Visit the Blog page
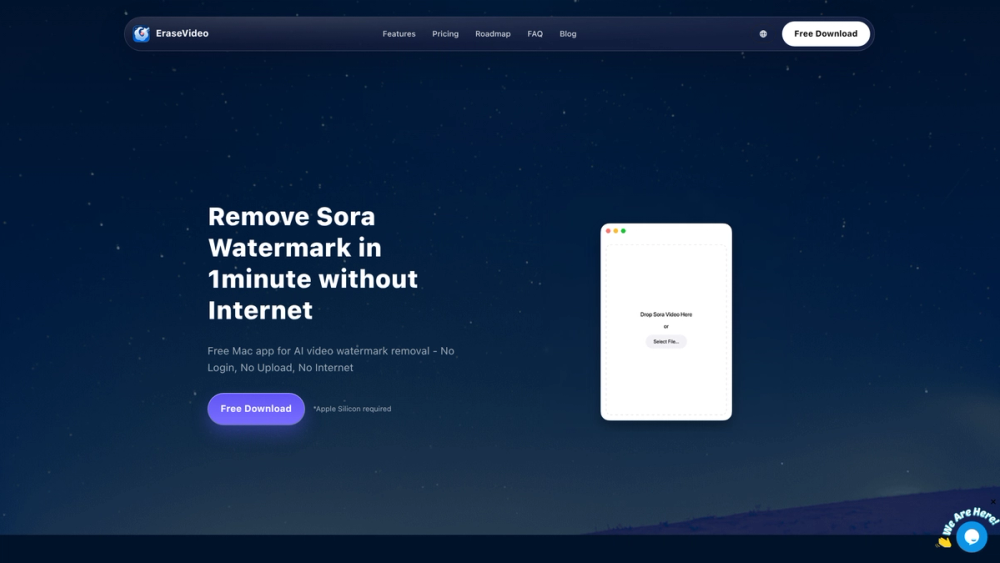Image resolution: width=1000 pixels, height=563 pixels. coord(568,34)
